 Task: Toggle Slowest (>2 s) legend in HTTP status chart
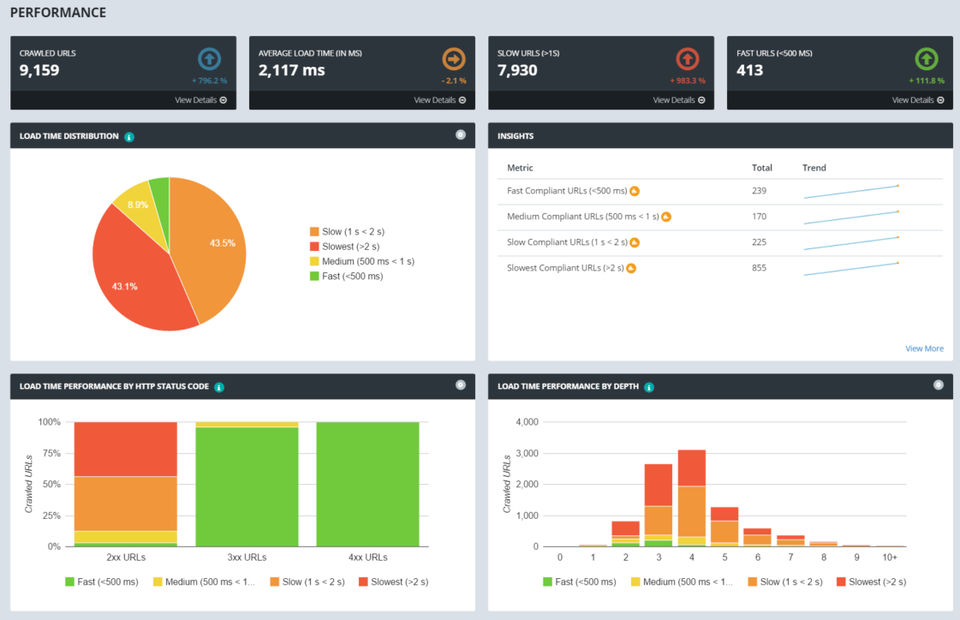[x=394, y=581]
